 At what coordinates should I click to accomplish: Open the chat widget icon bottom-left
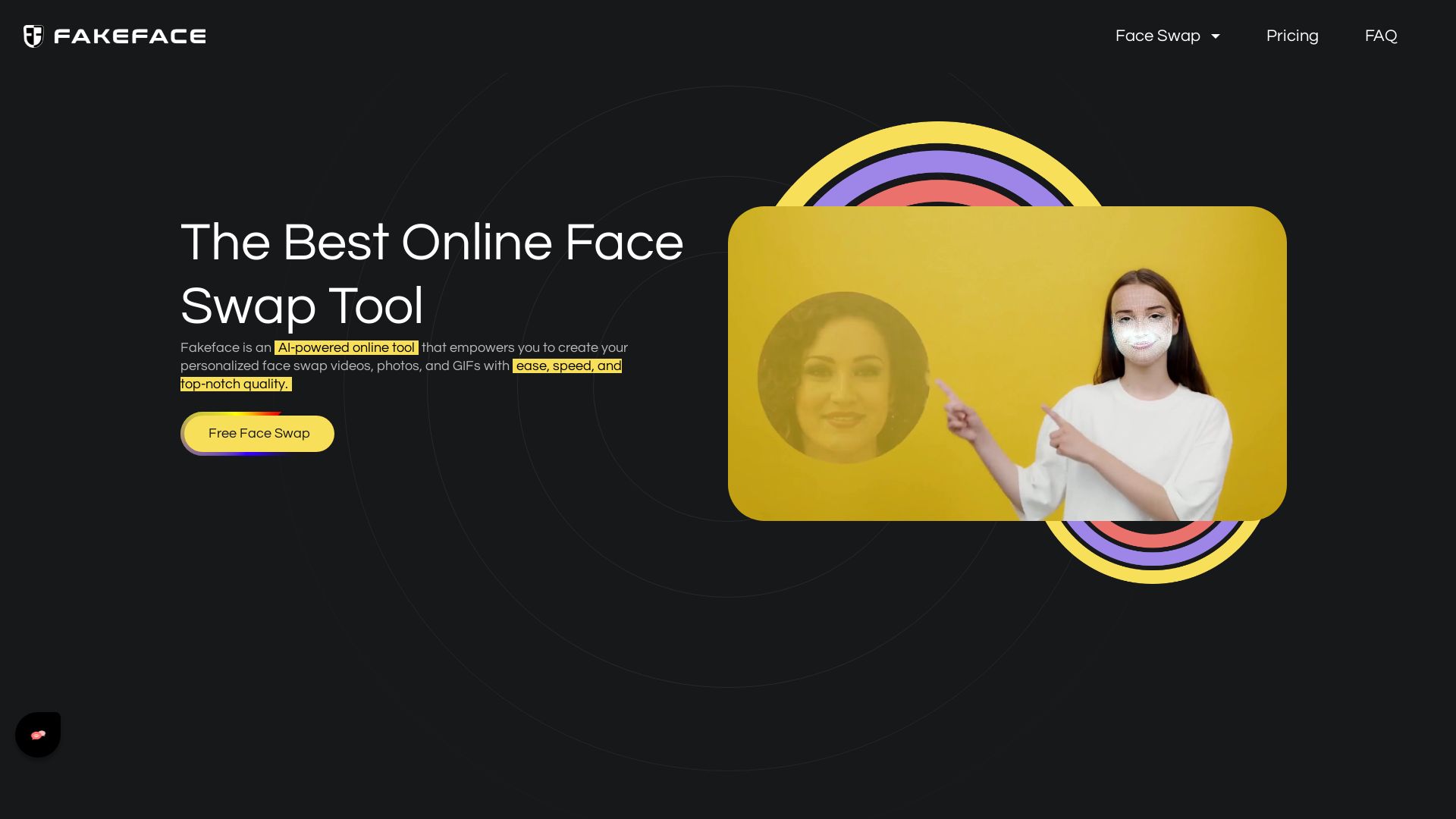click(x=38, y=734)
